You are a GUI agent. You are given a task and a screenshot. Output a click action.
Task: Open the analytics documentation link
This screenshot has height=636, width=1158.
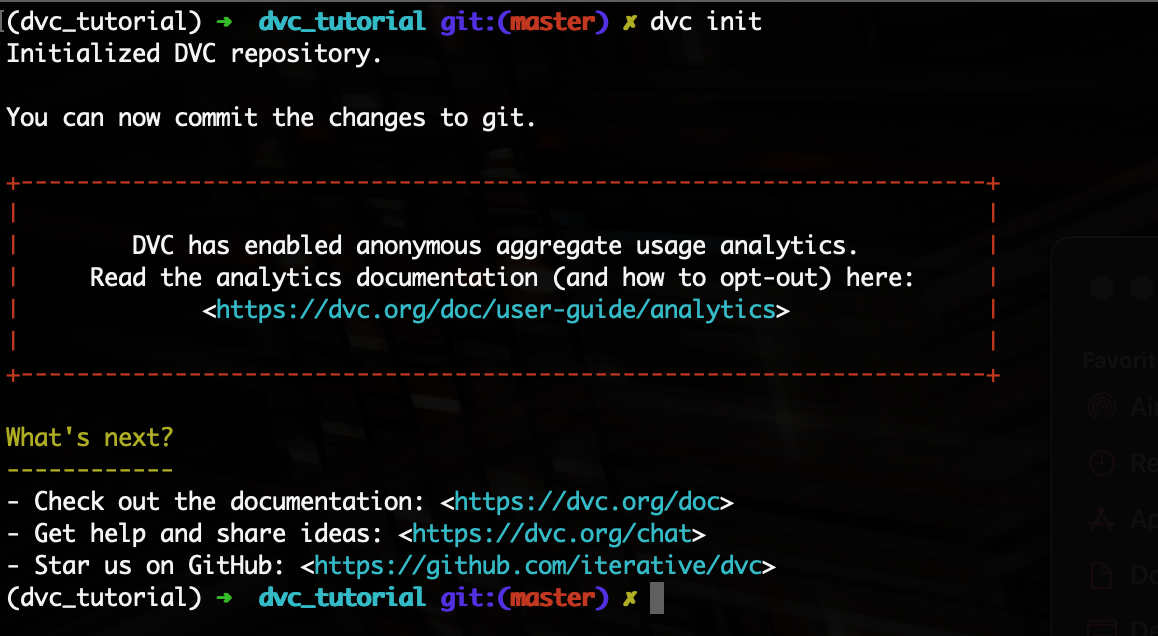[496, 310]
